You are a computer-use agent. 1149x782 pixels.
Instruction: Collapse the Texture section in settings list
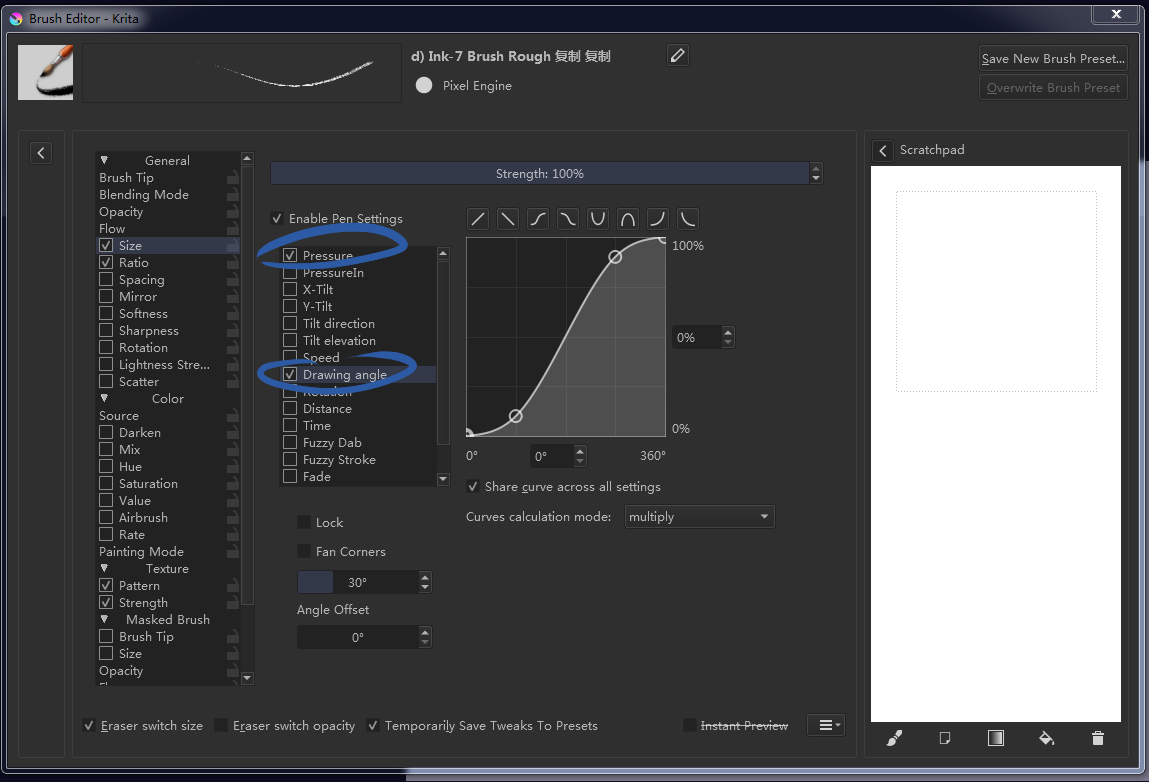[104, 569]
